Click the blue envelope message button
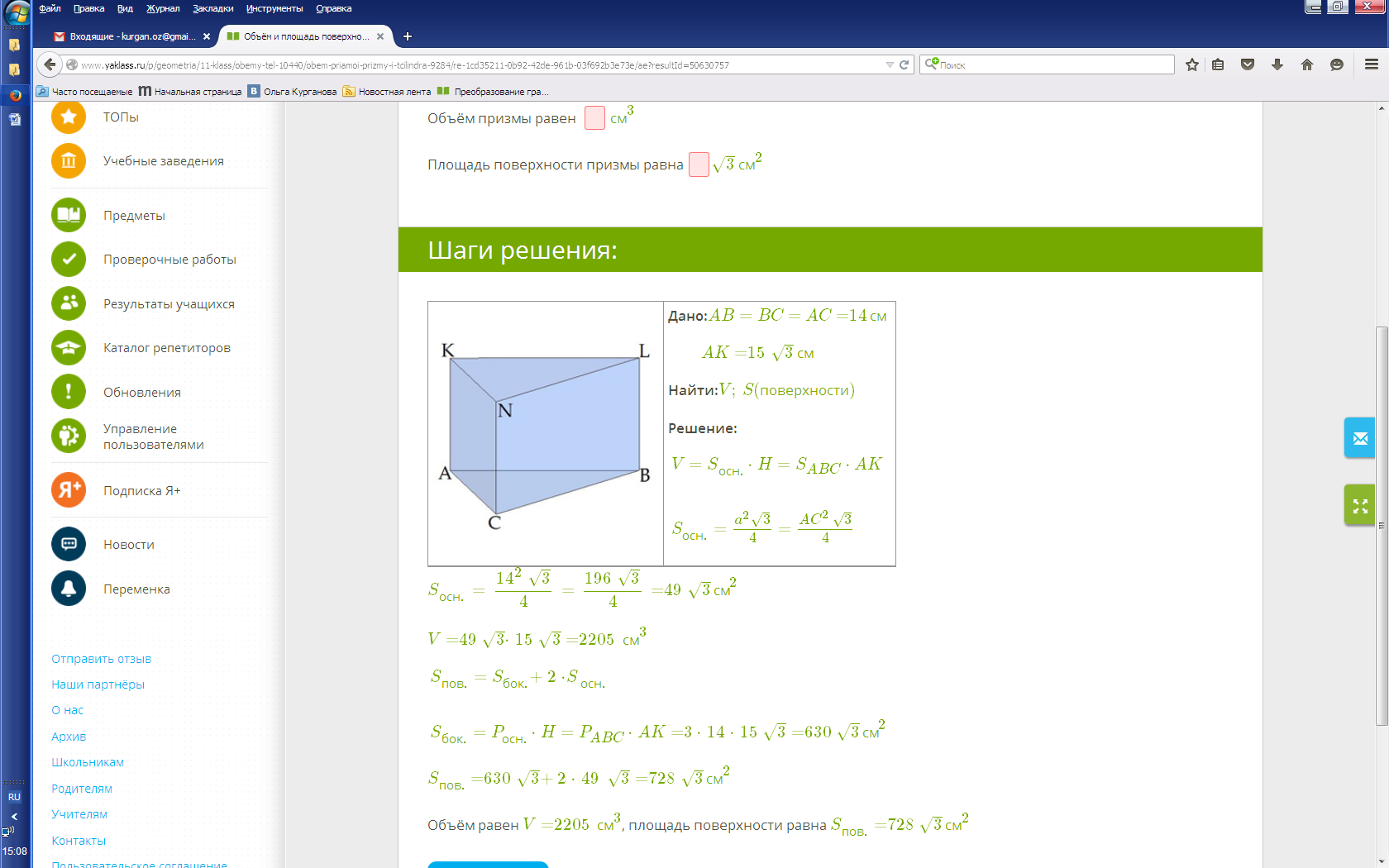Viewport: 1389px width, 868px height. click(1360, 438)
